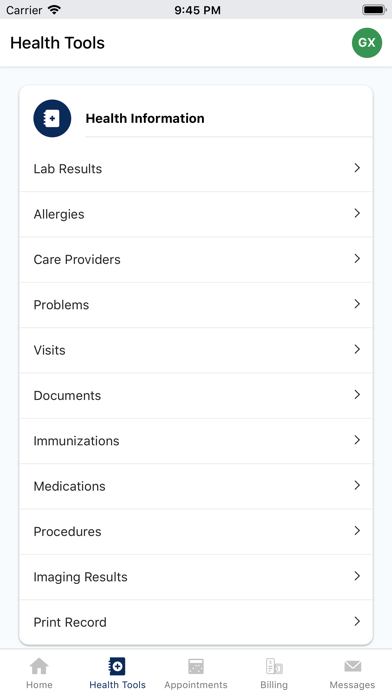392x696 pixels.
Task: Open the GX profile avatar
Action: [x=367, y=43]
